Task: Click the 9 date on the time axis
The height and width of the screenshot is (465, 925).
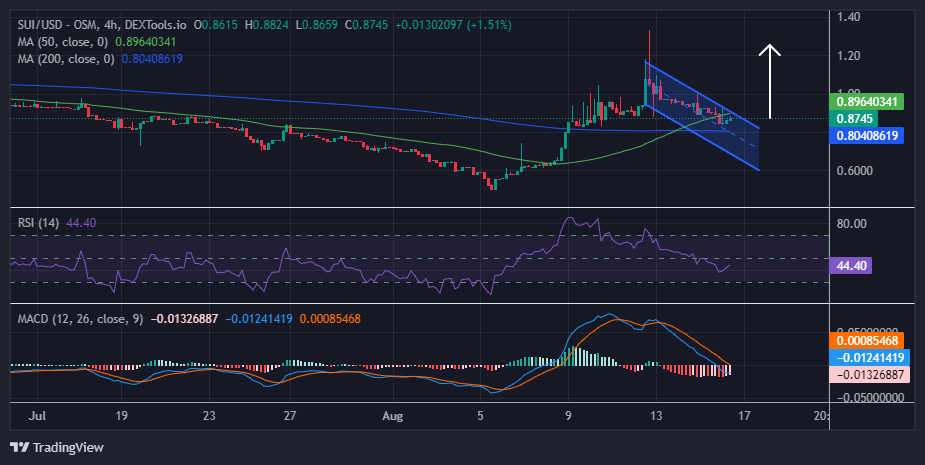Action: [x=568, y=416]
